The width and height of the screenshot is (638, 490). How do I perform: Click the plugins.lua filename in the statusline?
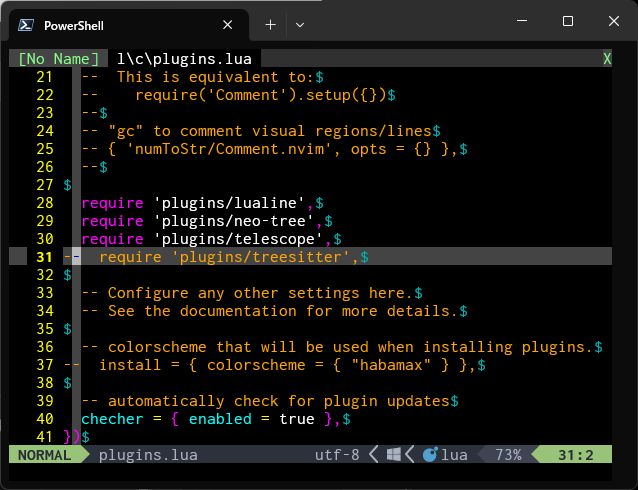point(148,455)
